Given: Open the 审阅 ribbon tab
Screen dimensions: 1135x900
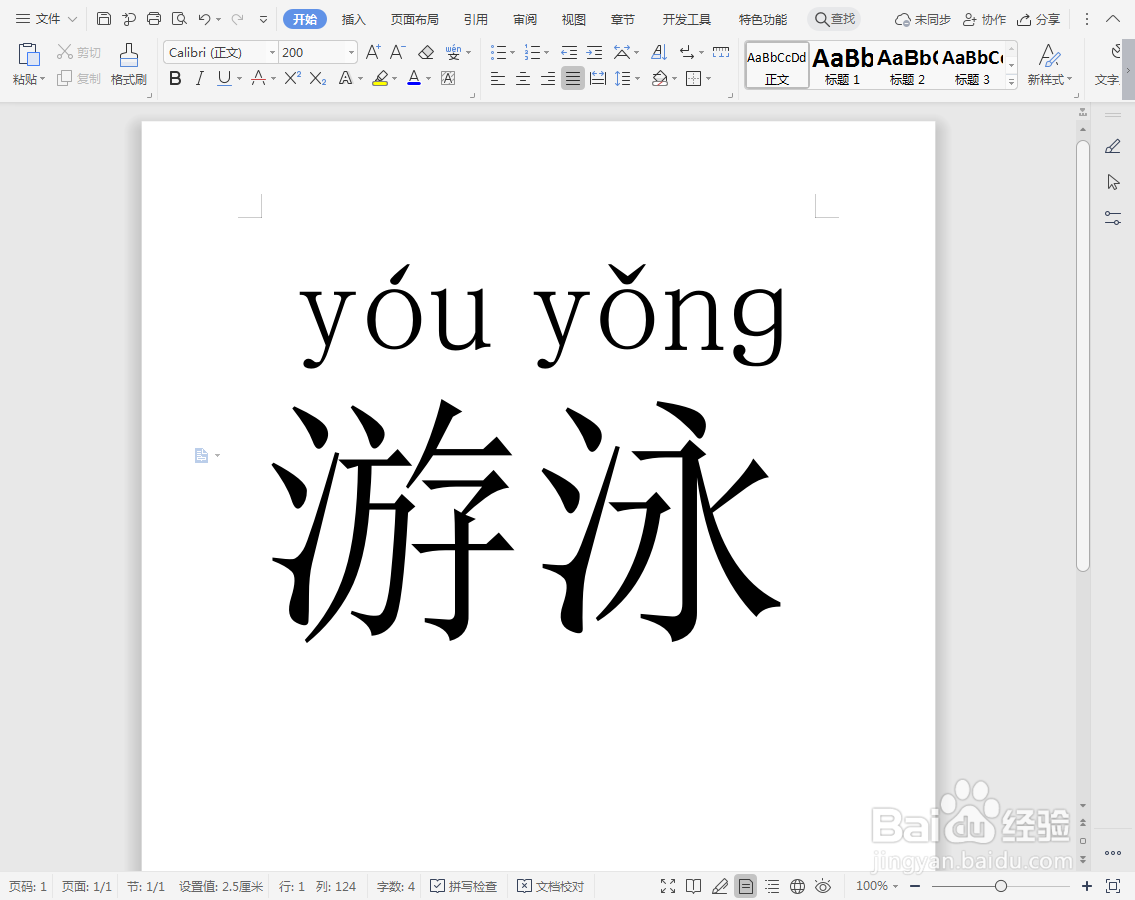Looking at the screenshot, I should tap(524, 19).
